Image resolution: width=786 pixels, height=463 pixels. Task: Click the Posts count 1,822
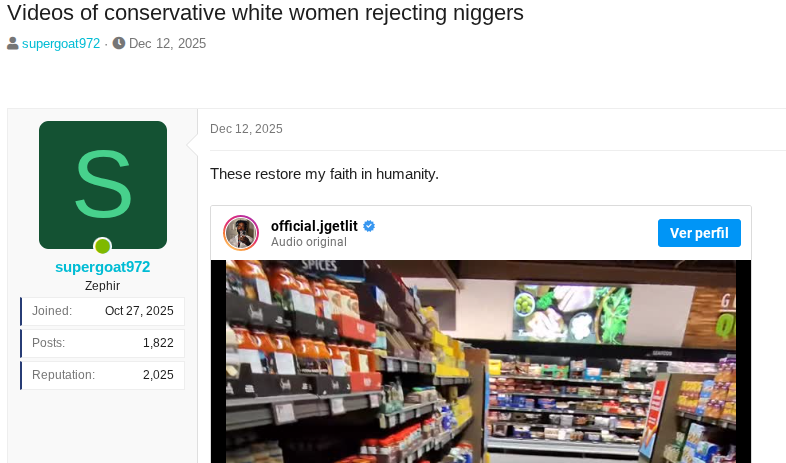tap(158, 343)
